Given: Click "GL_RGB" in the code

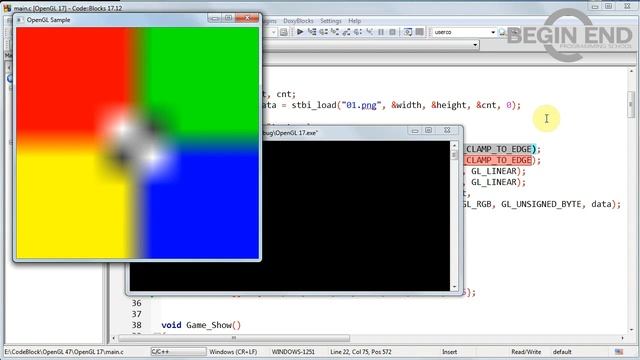Looking at the screenshot, I should [477, 204].
